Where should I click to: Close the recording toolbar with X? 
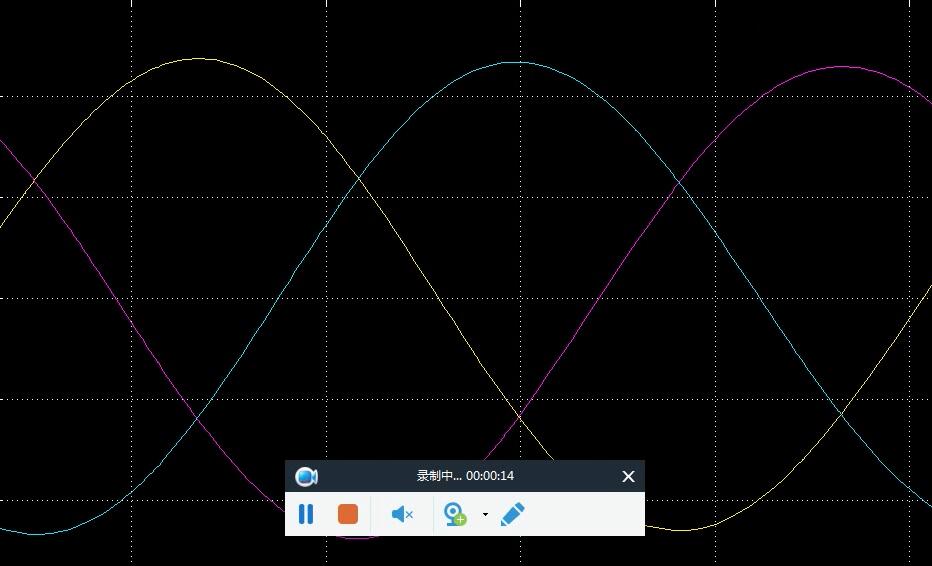(628, 476)
